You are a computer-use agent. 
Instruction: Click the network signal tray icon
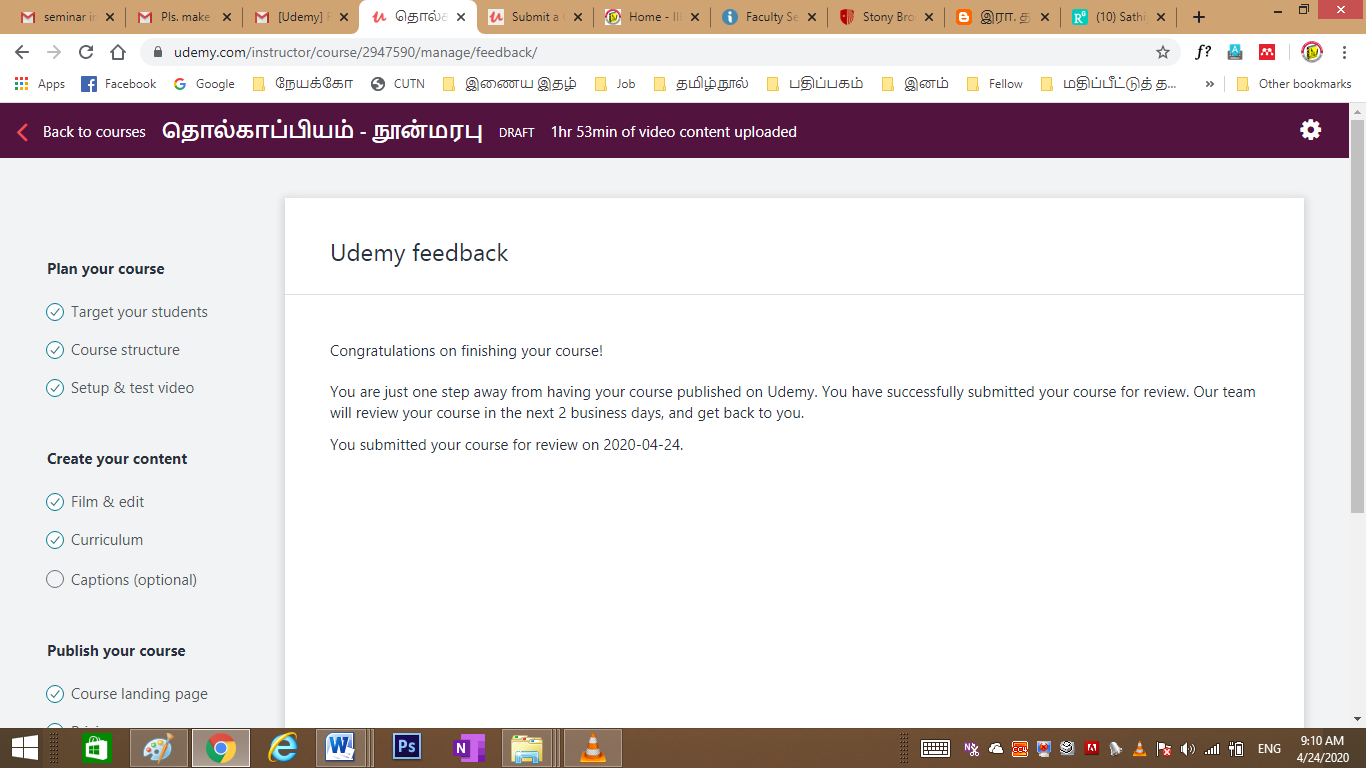[1212, 749]
